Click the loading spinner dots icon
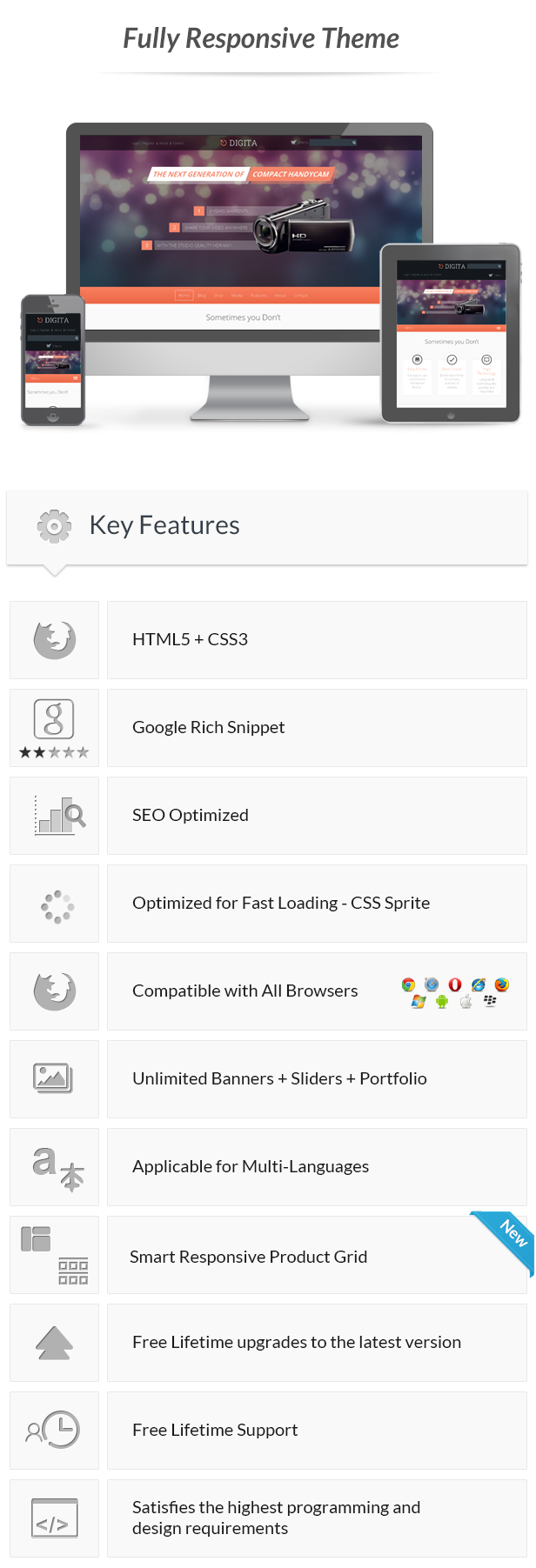Screen dimensions: 536x1568 [57, 906]
